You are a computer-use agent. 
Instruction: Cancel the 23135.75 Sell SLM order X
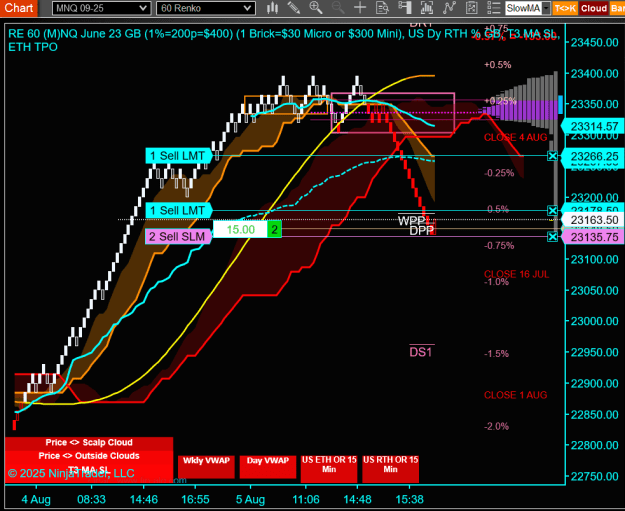(x=552, y=237)
